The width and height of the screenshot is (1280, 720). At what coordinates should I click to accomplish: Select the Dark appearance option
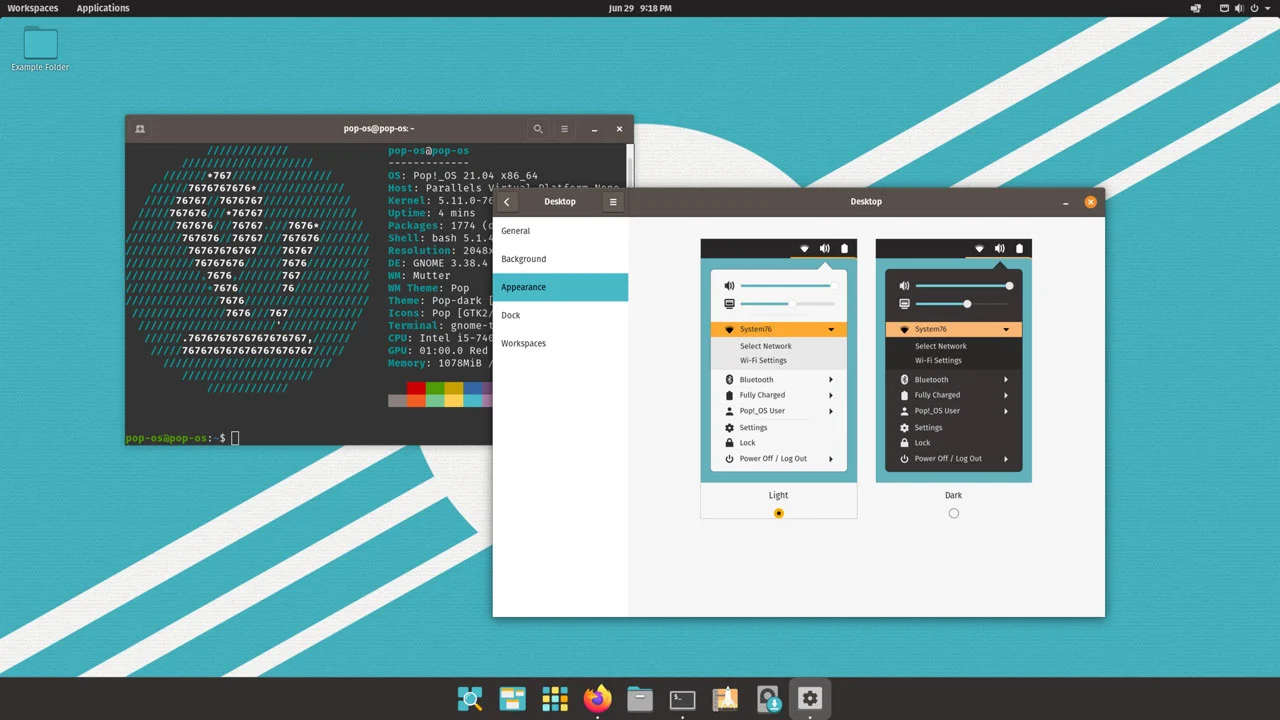(953, 513)
